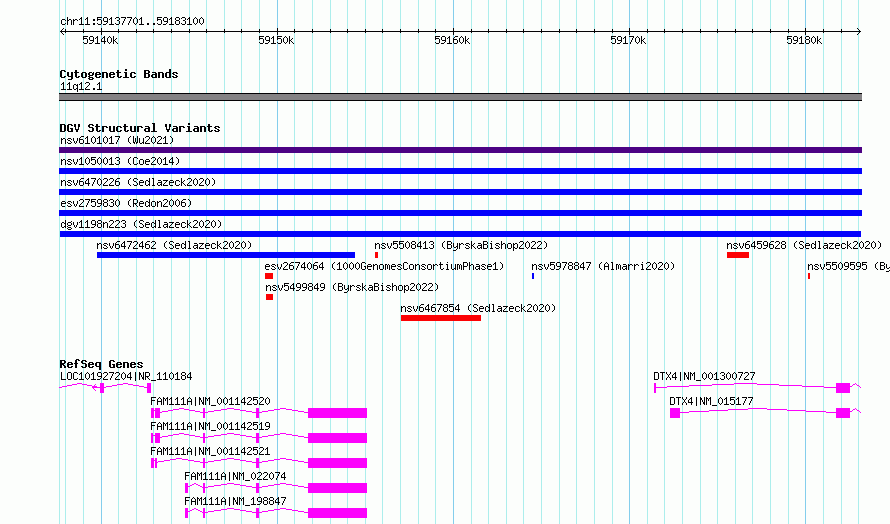Select the DTX4 NM_001300727 exon block
The height and width of the screenshot is (524, 890).
click(843, 388)
